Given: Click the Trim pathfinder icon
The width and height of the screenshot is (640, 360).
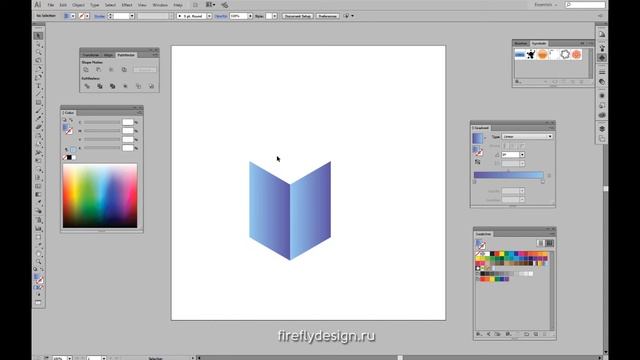Looking at the screenshot, I should point(100,86).
